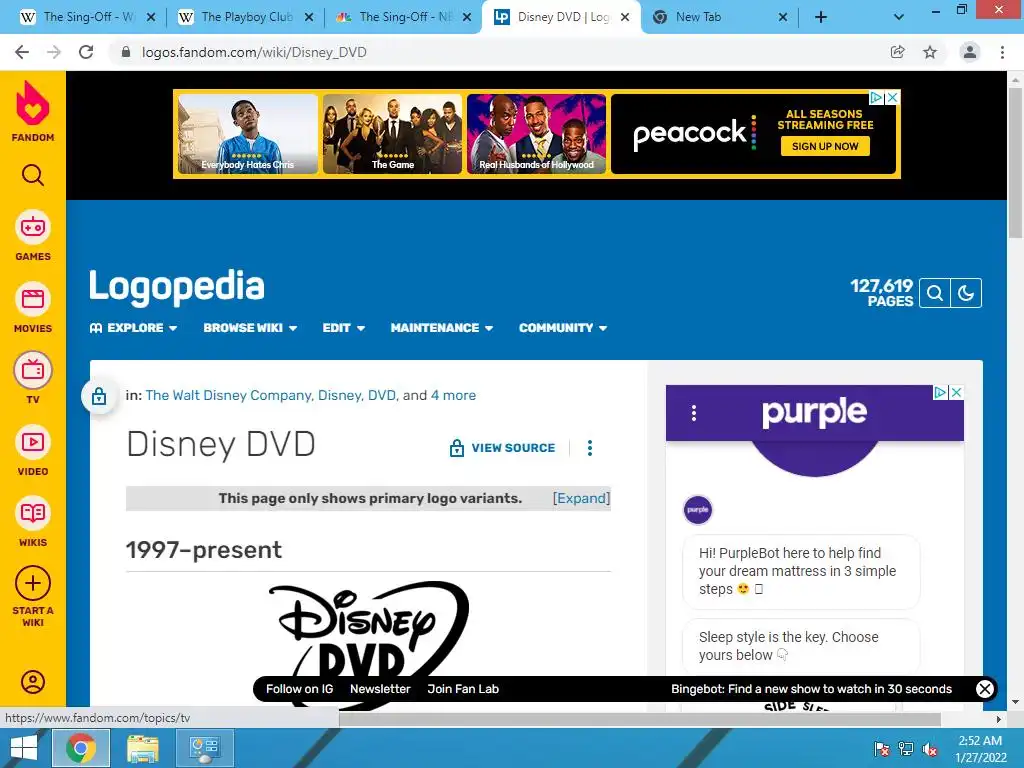1024x768 pixels.
Task: Open The Walt Disney Company category link
Action: coord(229,395)
